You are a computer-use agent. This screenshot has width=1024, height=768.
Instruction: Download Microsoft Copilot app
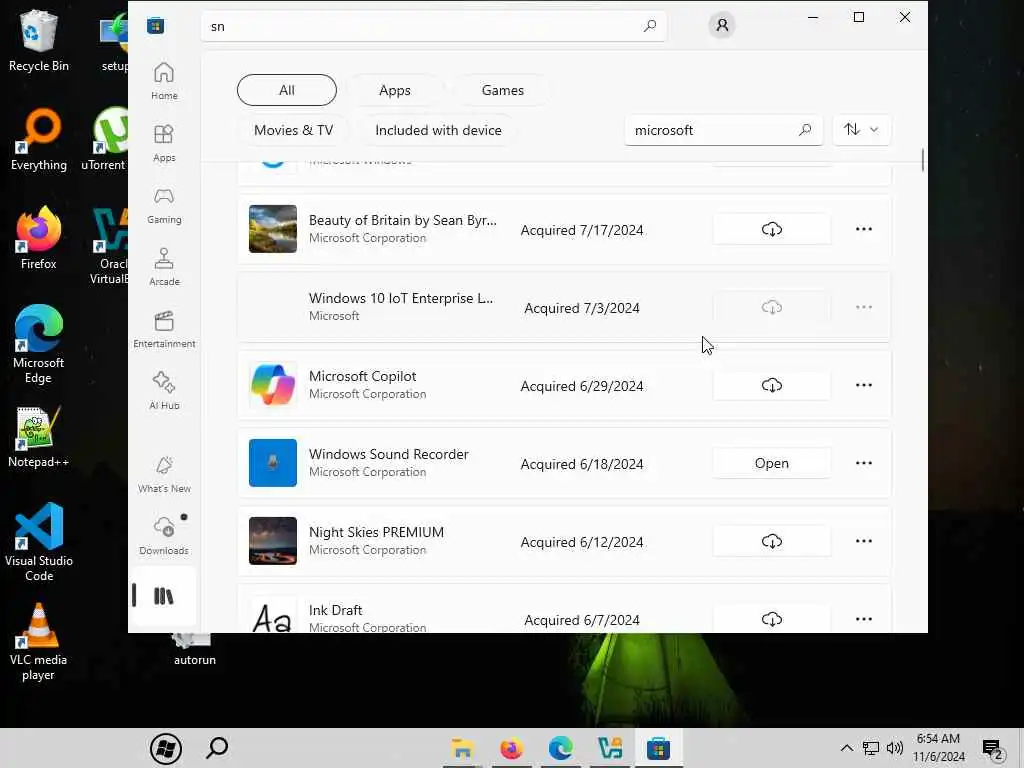tap(771, 385)
